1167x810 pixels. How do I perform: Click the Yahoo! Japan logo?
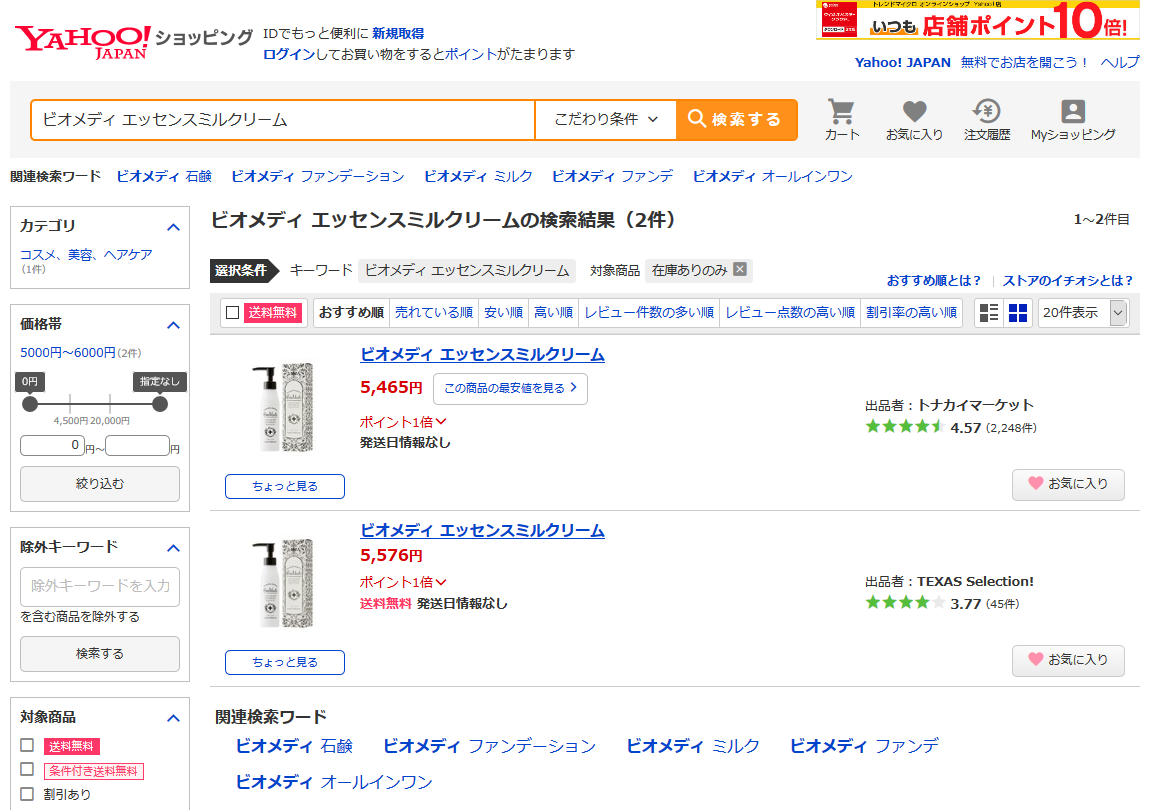pyautogui.click(x=83, y=42)
